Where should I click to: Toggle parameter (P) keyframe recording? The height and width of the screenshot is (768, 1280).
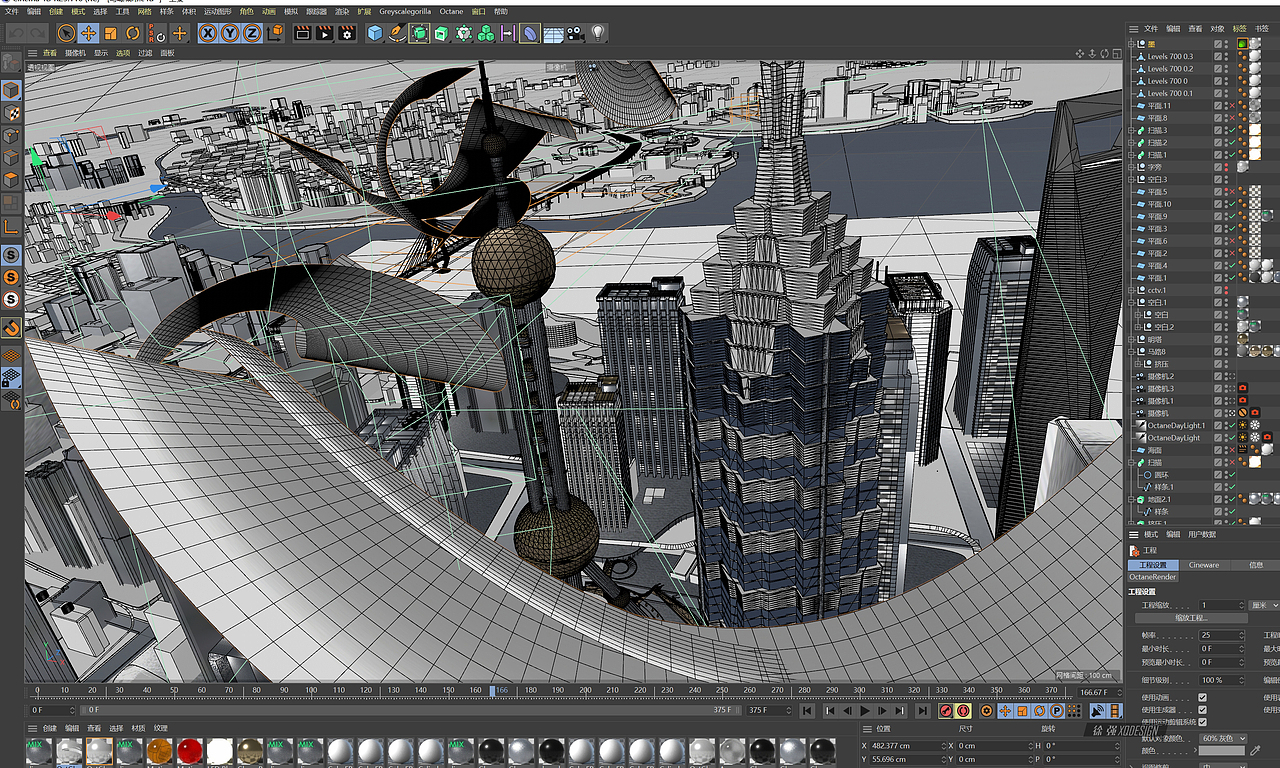tap(1056, 711)
